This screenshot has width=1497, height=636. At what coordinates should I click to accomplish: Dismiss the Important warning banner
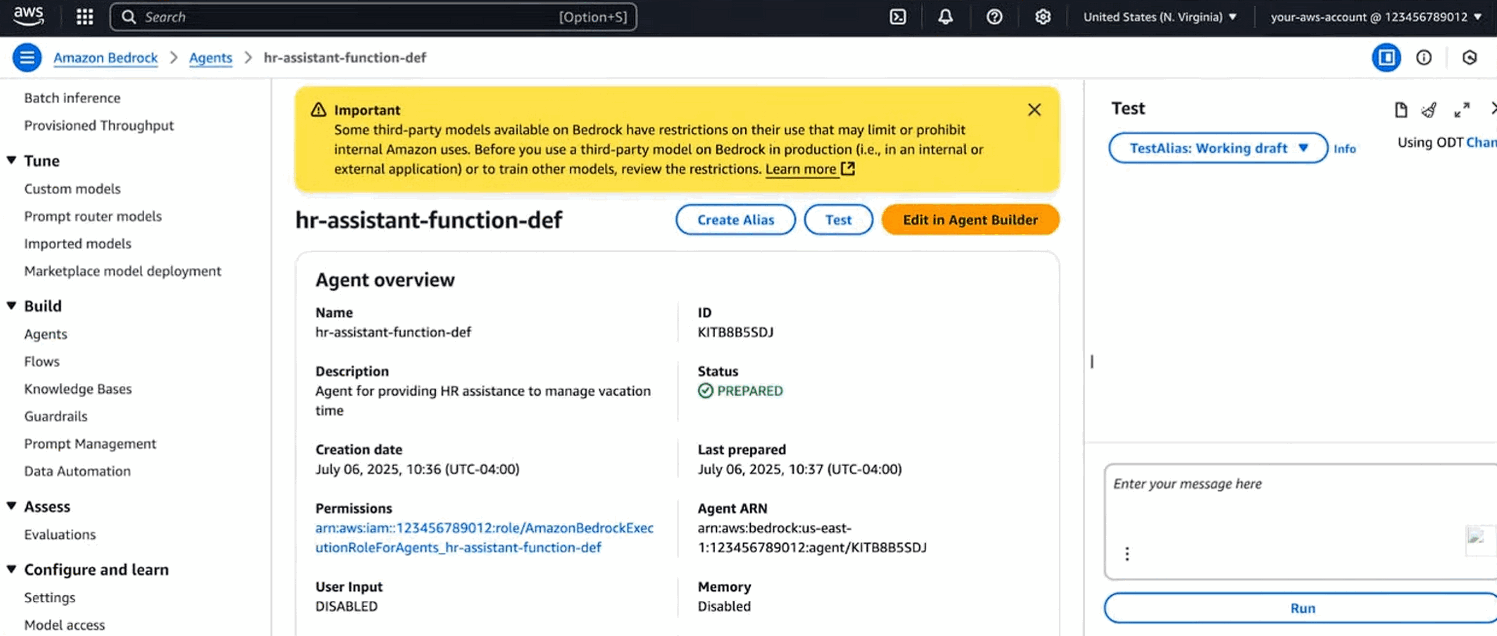(1035, 110)
